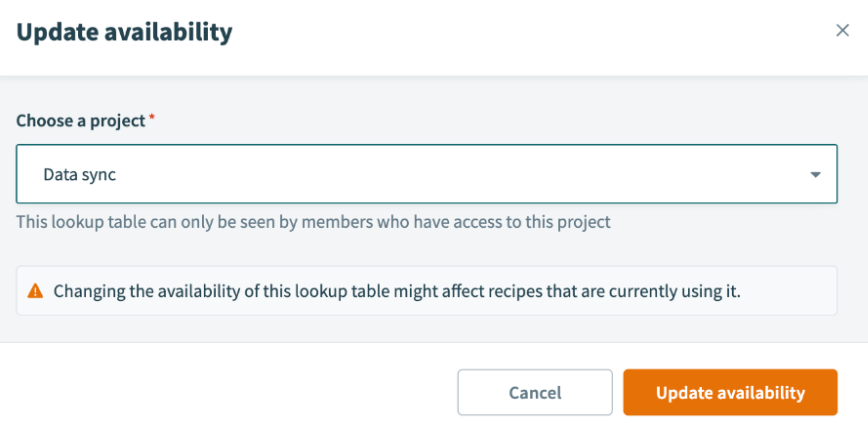This screenshot has height=423, width=868.
Task: Click the Cancel button
Action: click(x=535, y=393)
